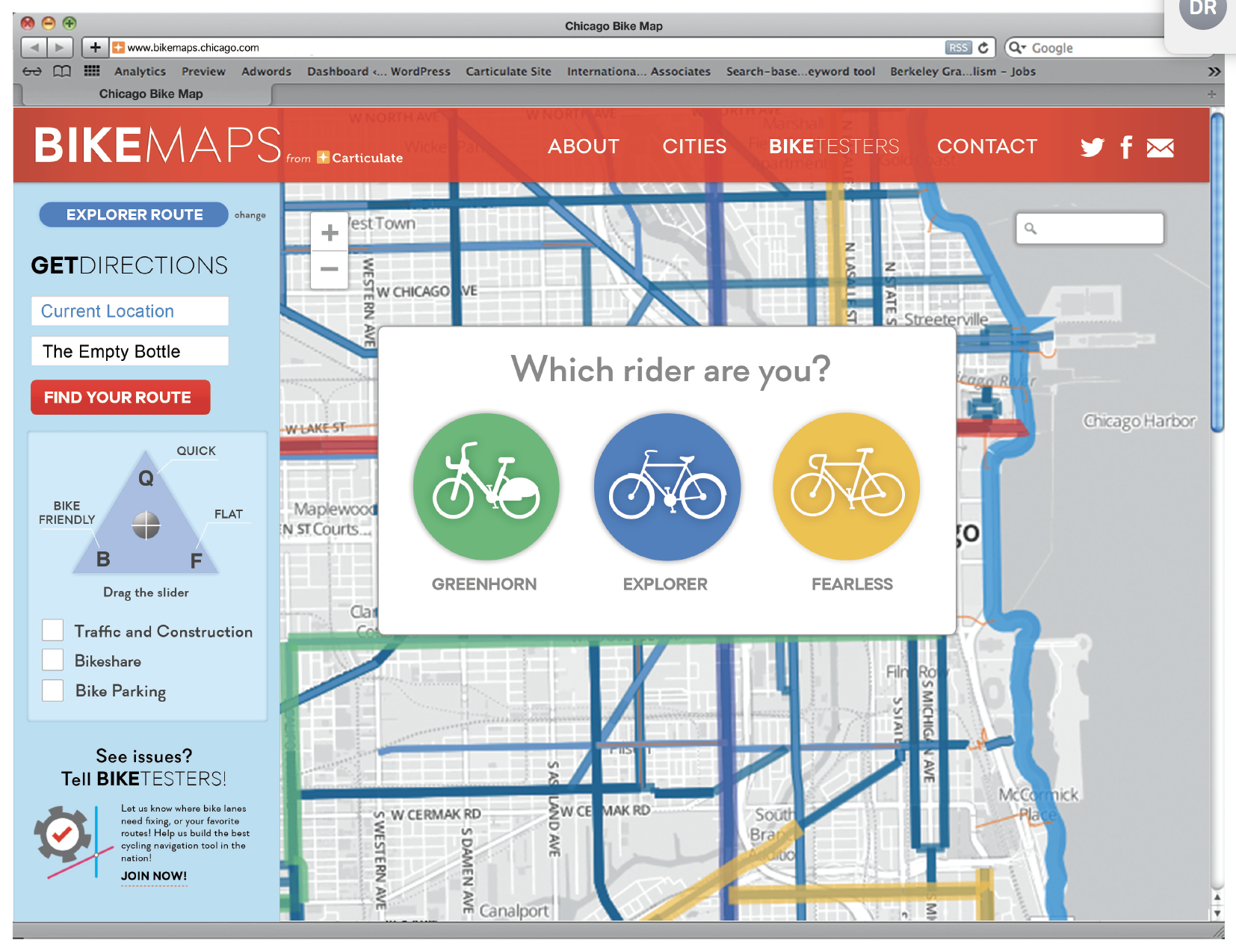Enable the Bikeshare checkbox
The width and height of the screenshot is (1236, 952).
[x=52, y=660]
